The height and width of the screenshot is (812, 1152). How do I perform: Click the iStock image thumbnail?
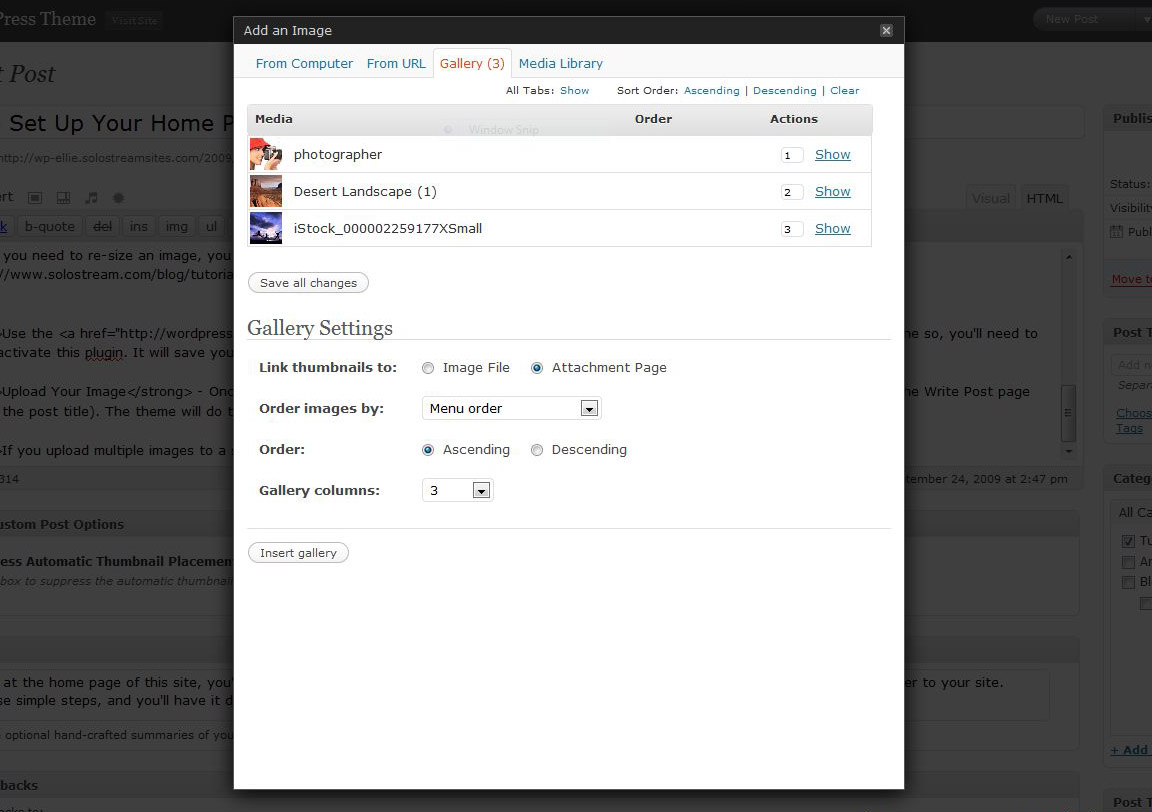pos(265,228)
